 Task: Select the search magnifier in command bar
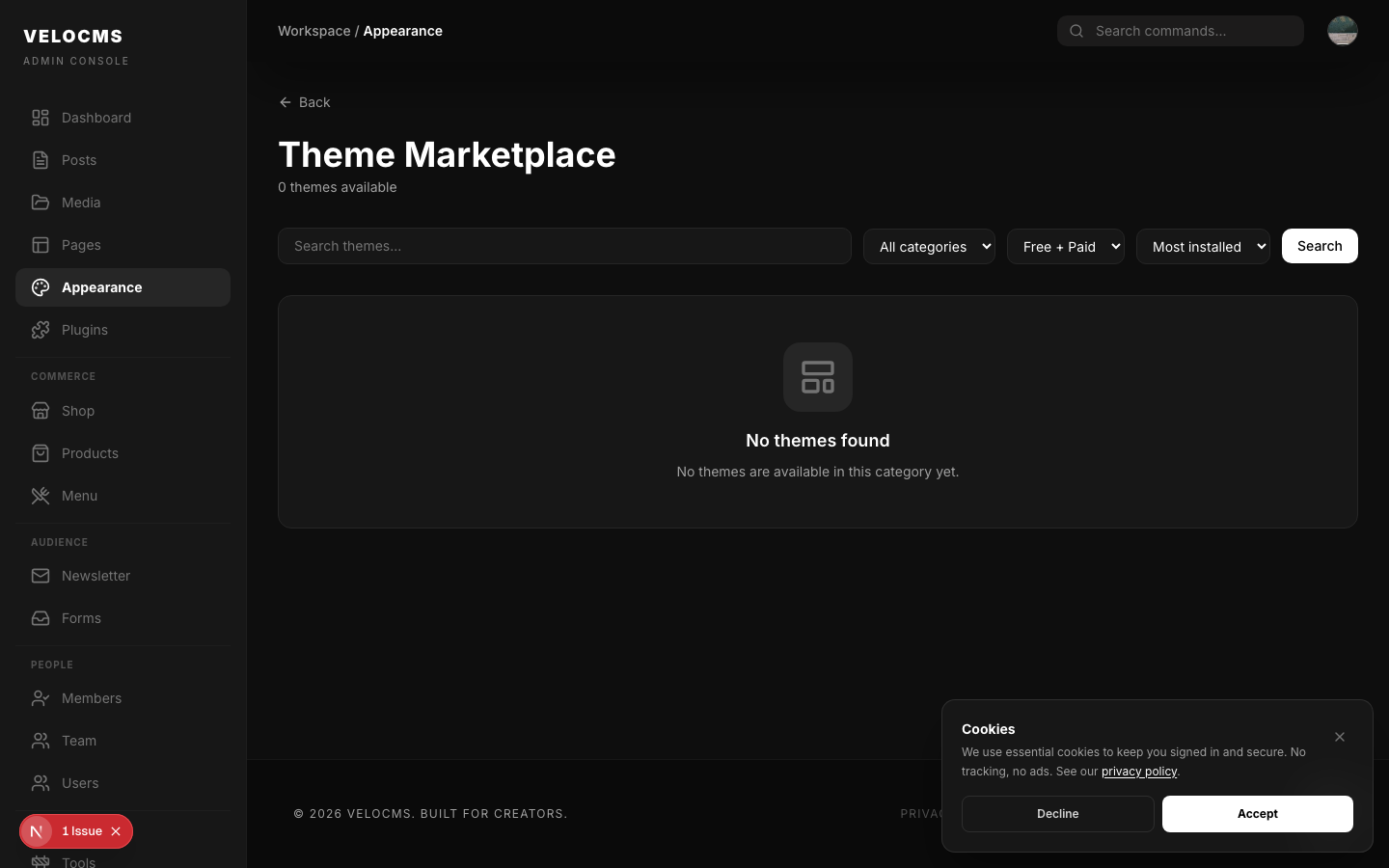click(x=1076, y=31)
